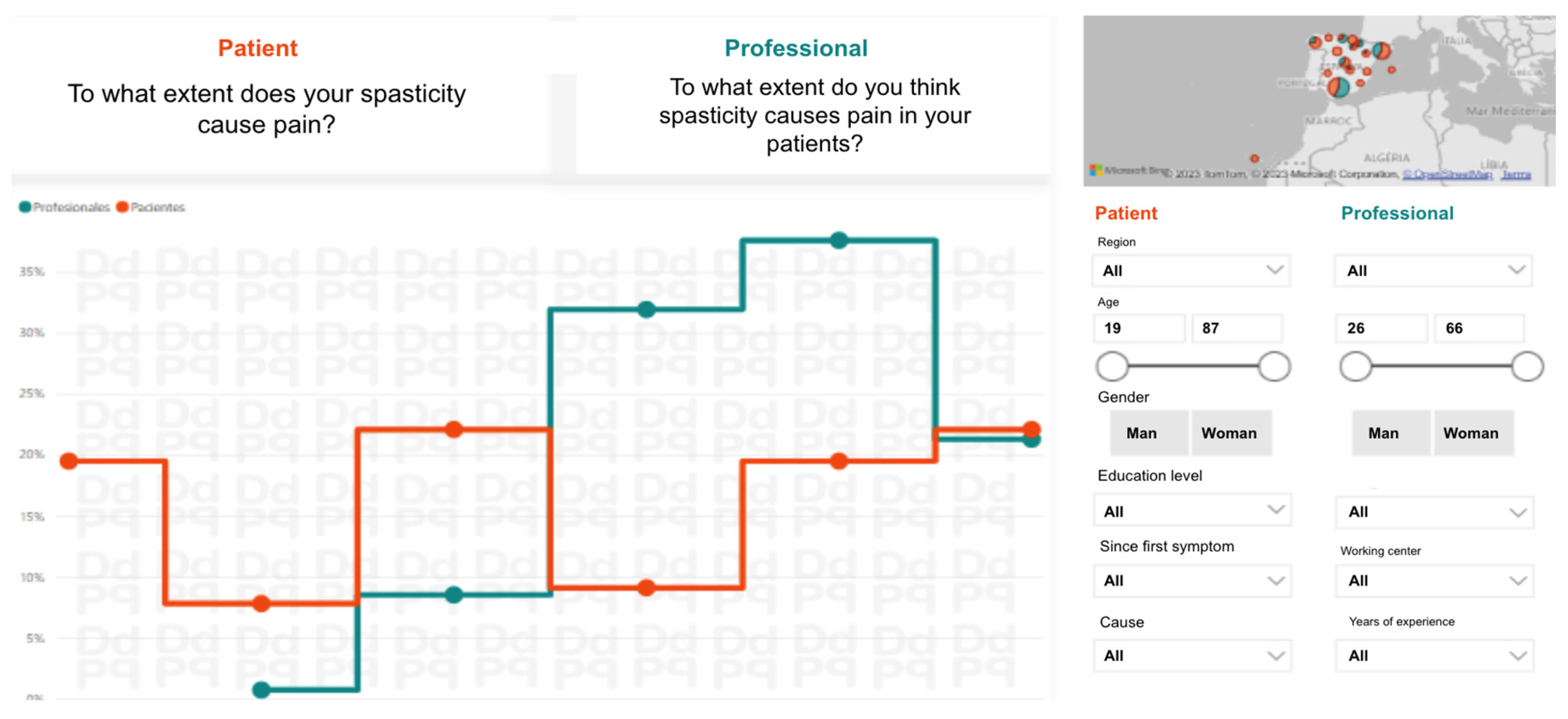Toggle Patient gender filter to Woman
Viewport: 1568px width, 719px height.
point(1229,433)
